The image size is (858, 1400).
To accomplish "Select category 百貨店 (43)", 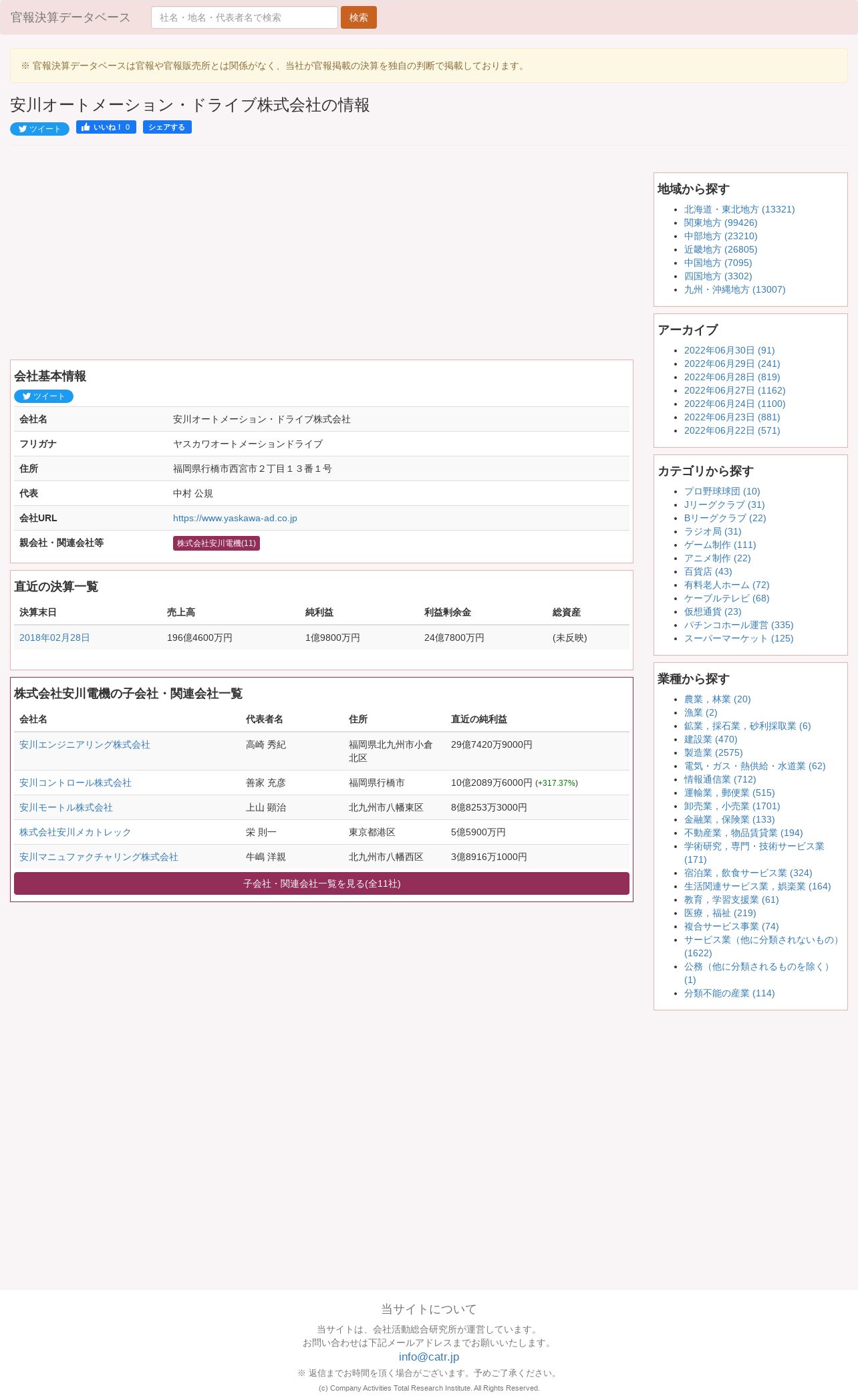I will pos(708,571).
